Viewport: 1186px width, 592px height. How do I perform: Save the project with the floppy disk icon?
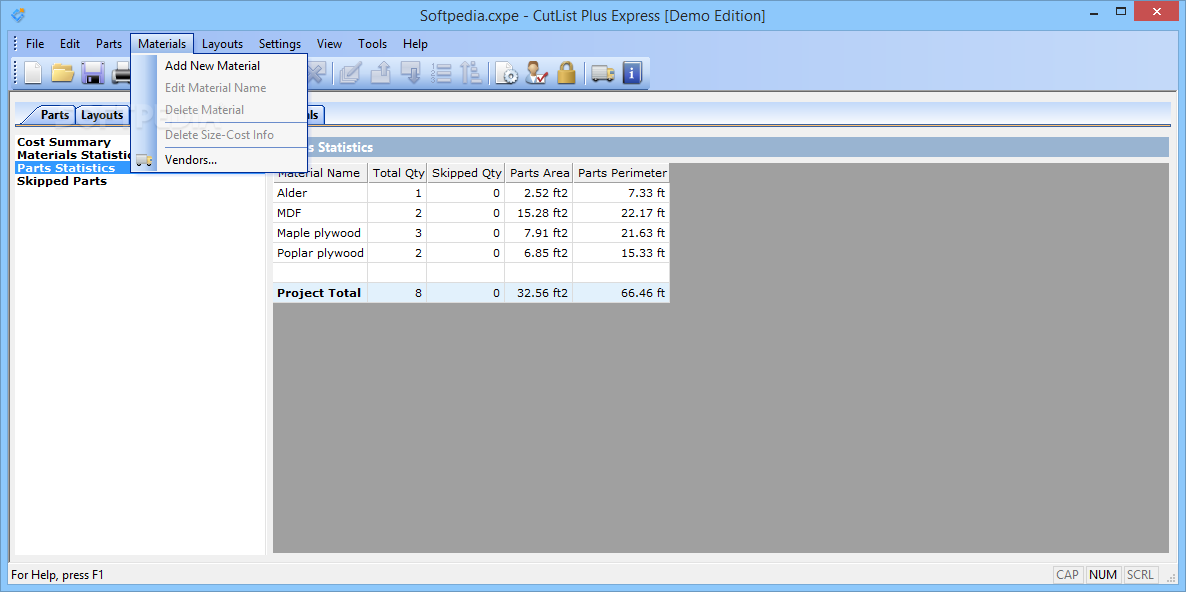[92, 73]
